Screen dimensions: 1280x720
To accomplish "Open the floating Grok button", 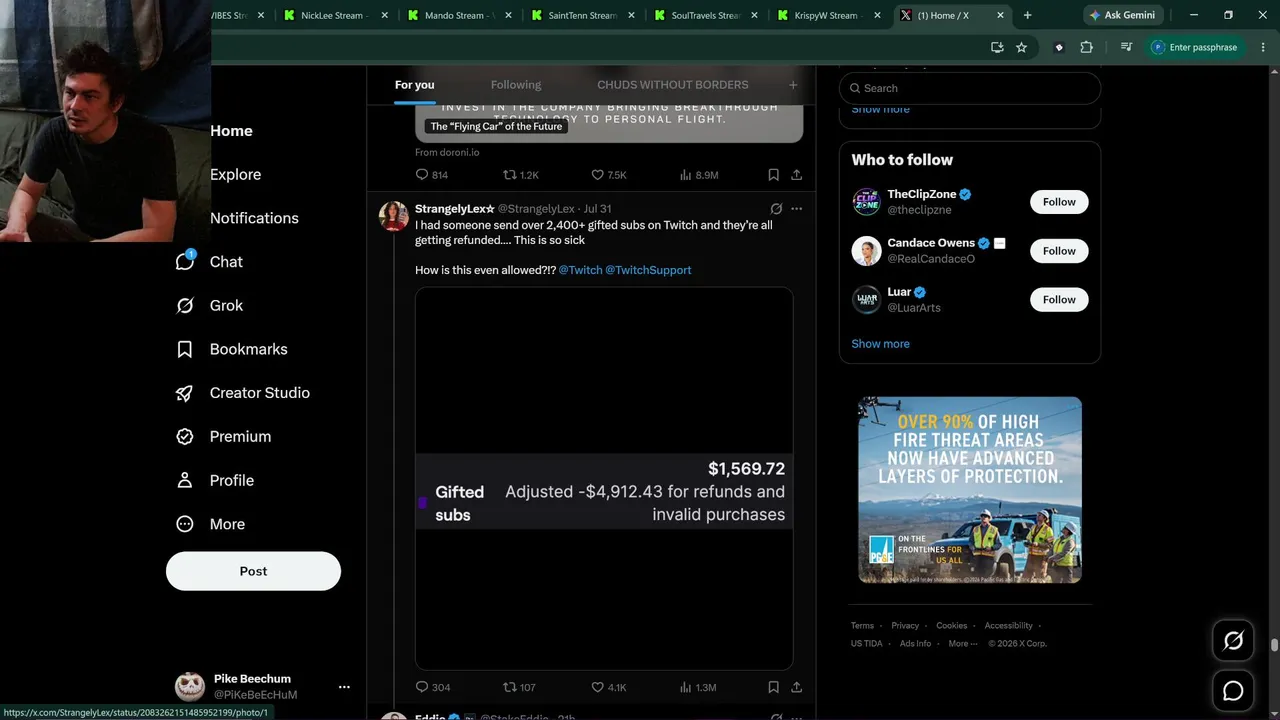I will tap(1233, 641).
